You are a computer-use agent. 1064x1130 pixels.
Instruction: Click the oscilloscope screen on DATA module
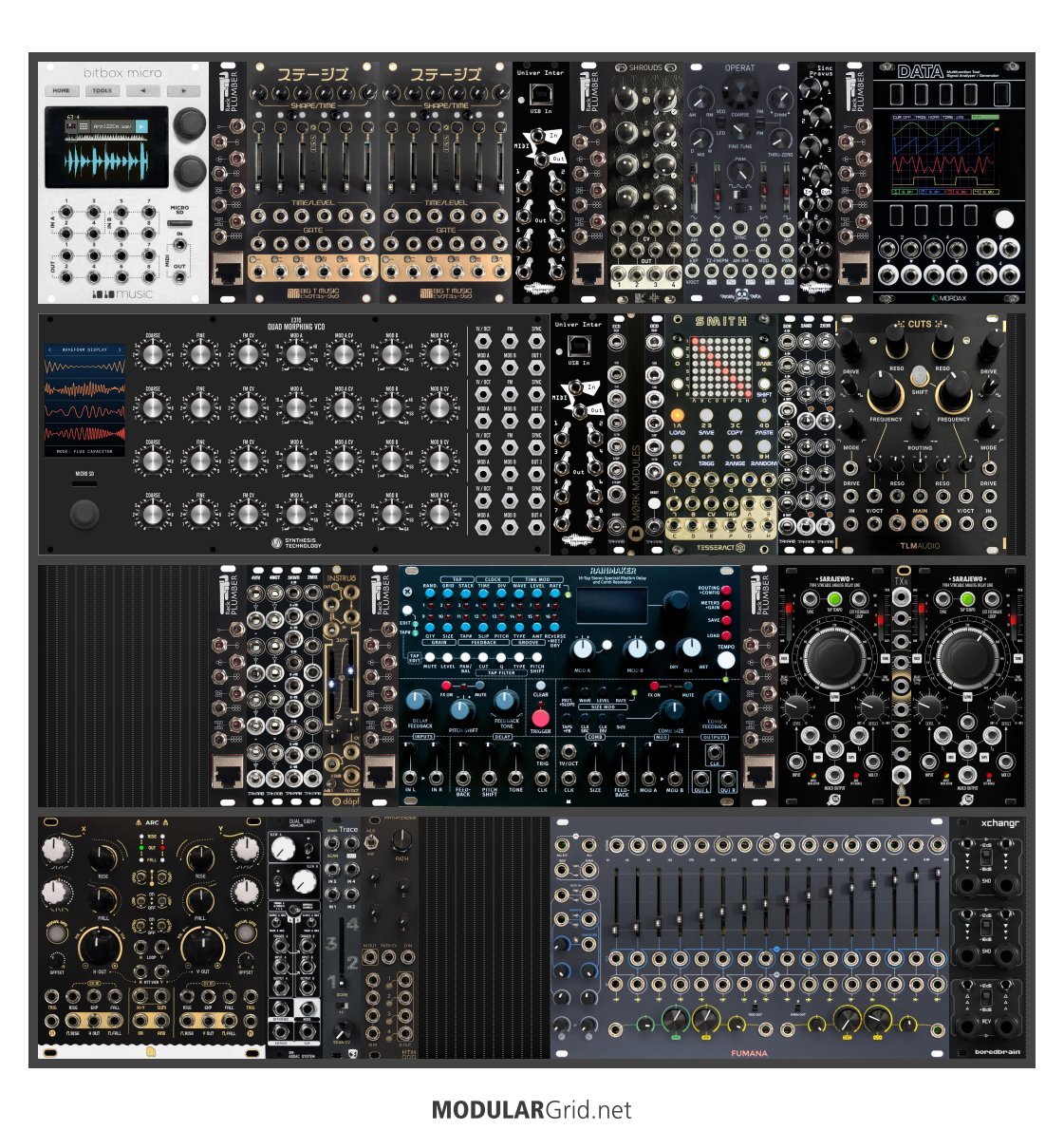[x=946, y=154]
